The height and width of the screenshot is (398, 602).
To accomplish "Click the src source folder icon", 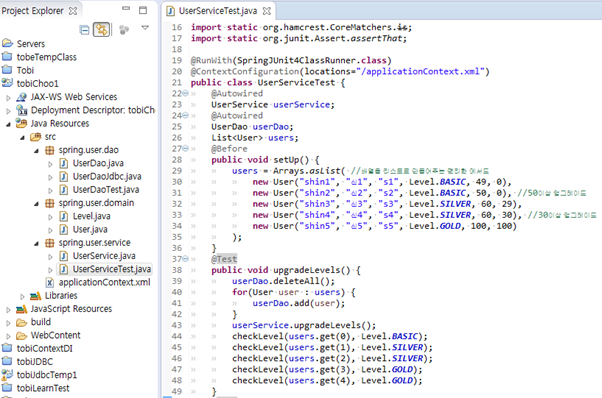I will click(x=36, y=137).
